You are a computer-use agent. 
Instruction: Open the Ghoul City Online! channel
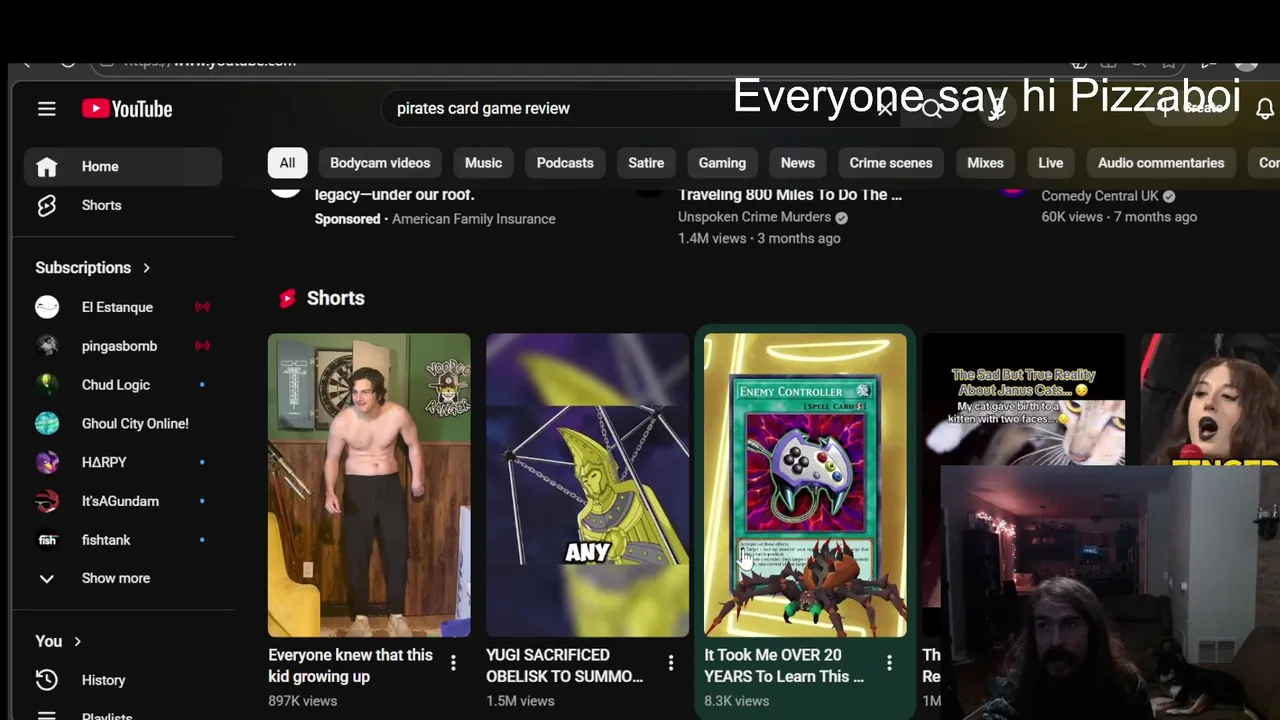[x=122, y=424]
